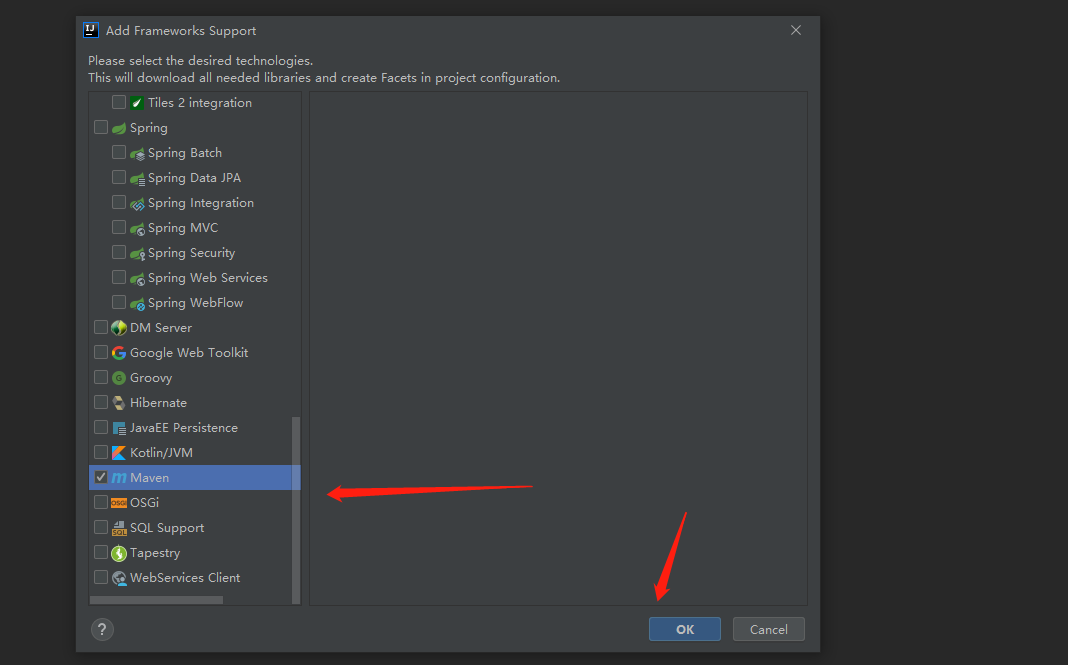Image resolution: width=1068 pixels, height=665 pixels.
Task: Click the SQL Support icon
Action: pos(119,528)
